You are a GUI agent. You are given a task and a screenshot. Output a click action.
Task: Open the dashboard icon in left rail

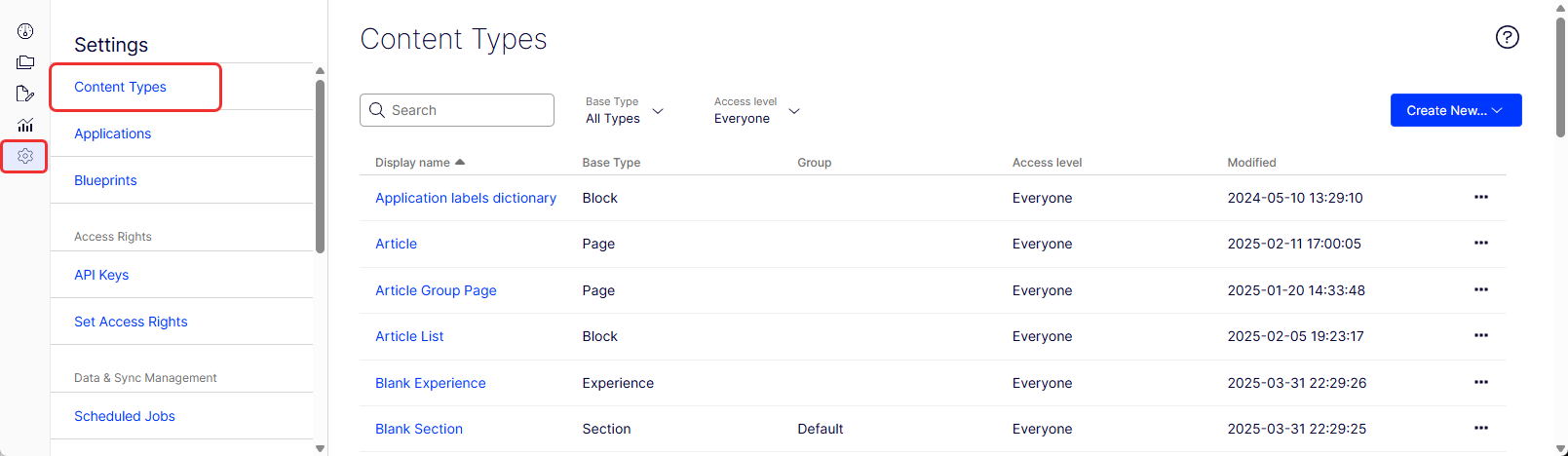(x=25, y=31)
